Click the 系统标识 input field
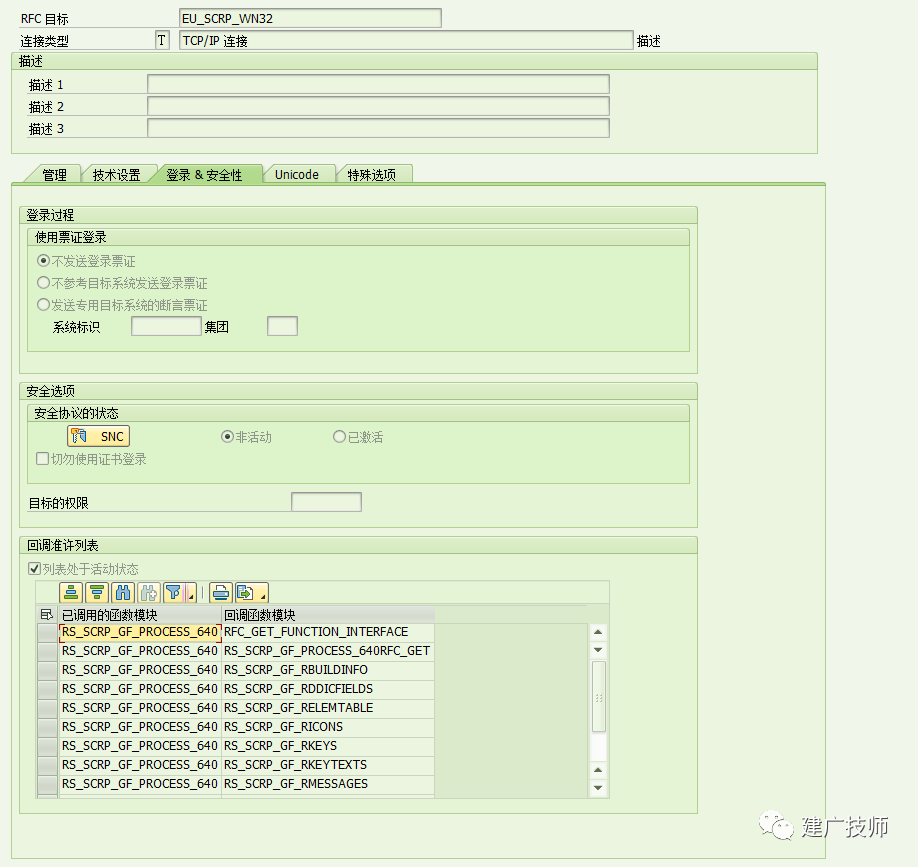The height and width of the screenshot is (867, 918). [166, 326]
